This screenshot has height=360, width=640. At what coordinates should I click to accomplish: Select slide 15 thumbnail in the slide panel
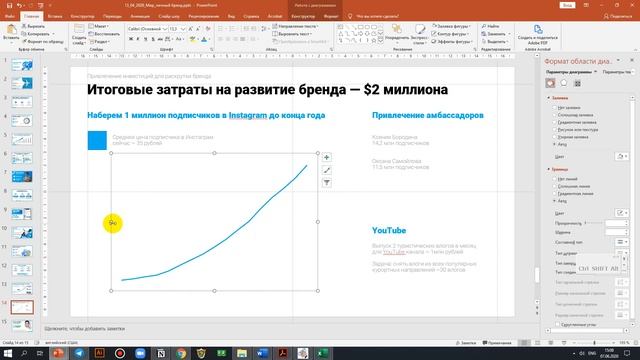click(22, 325)
